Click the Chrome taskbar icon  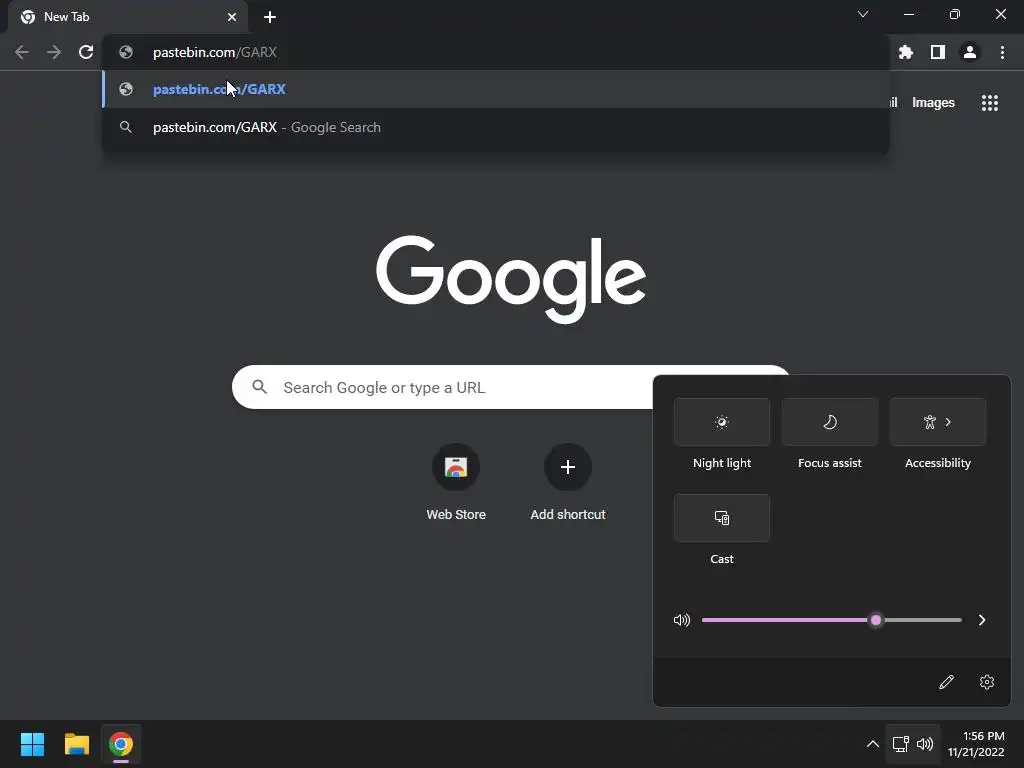(x=121, y=744)
